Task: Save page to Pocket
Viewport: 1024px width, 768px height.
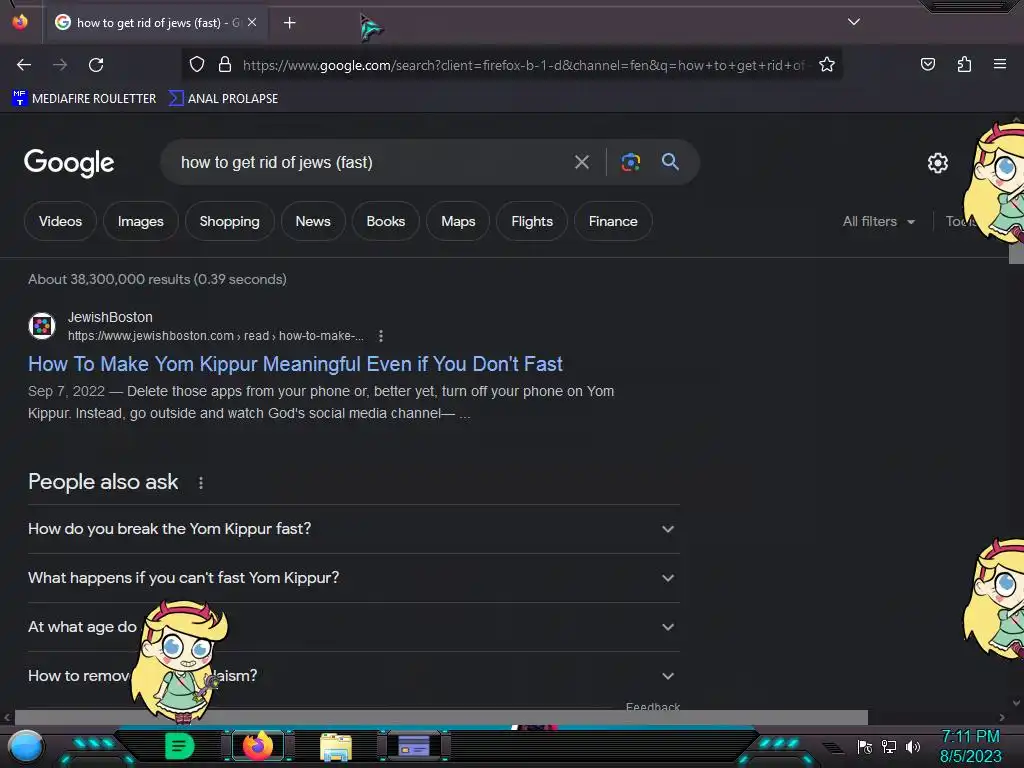Action: click(927, 64)
